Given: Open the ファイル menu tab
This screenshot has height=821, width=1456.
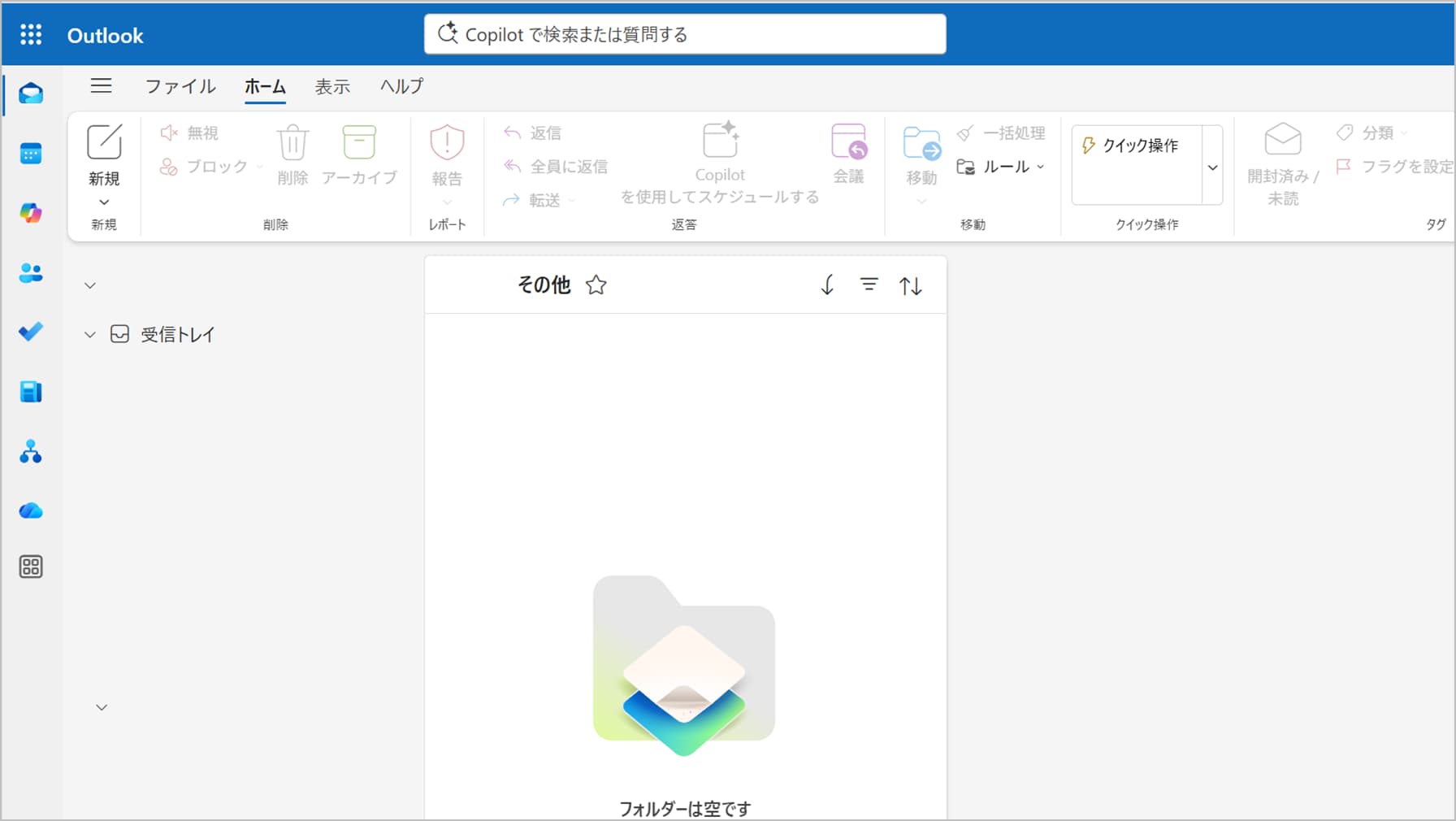Looking at the screenshot, I should 180,86.
